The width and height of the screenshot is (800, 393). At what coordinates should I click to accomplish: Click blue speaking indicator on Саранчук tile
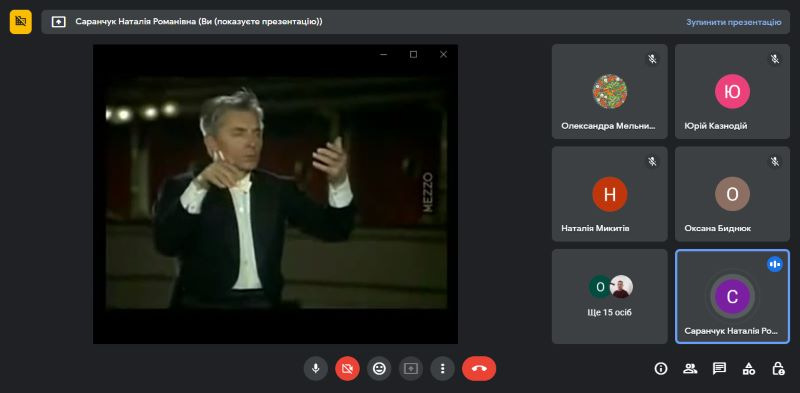(x=775, y=264)
